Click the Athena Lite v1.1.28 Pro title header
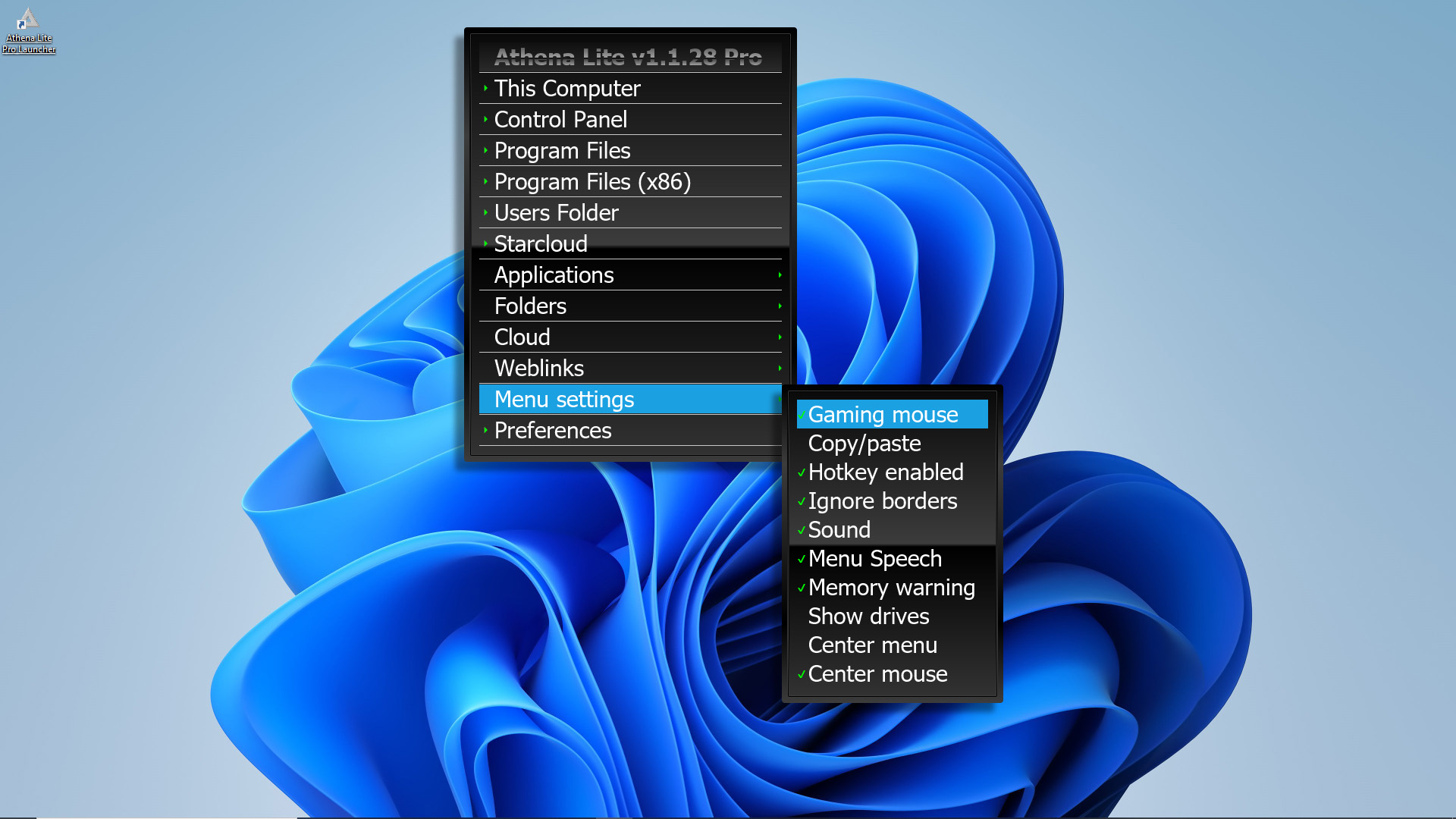Image resolution: width=1456 pixels, height=819 pixels. coord(628,57)
